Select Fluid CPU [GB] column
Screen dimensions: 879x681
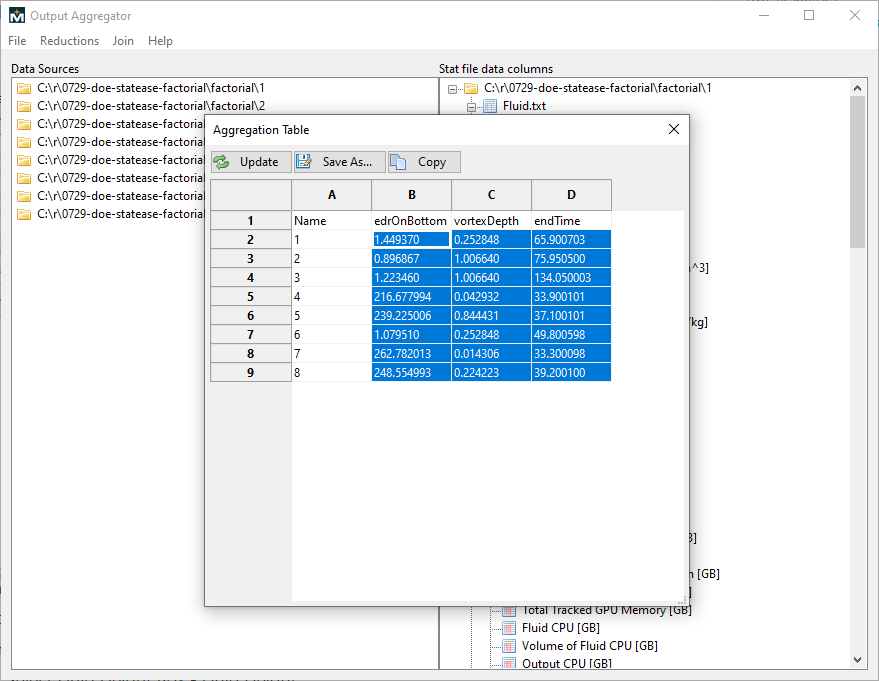point(561,628)
